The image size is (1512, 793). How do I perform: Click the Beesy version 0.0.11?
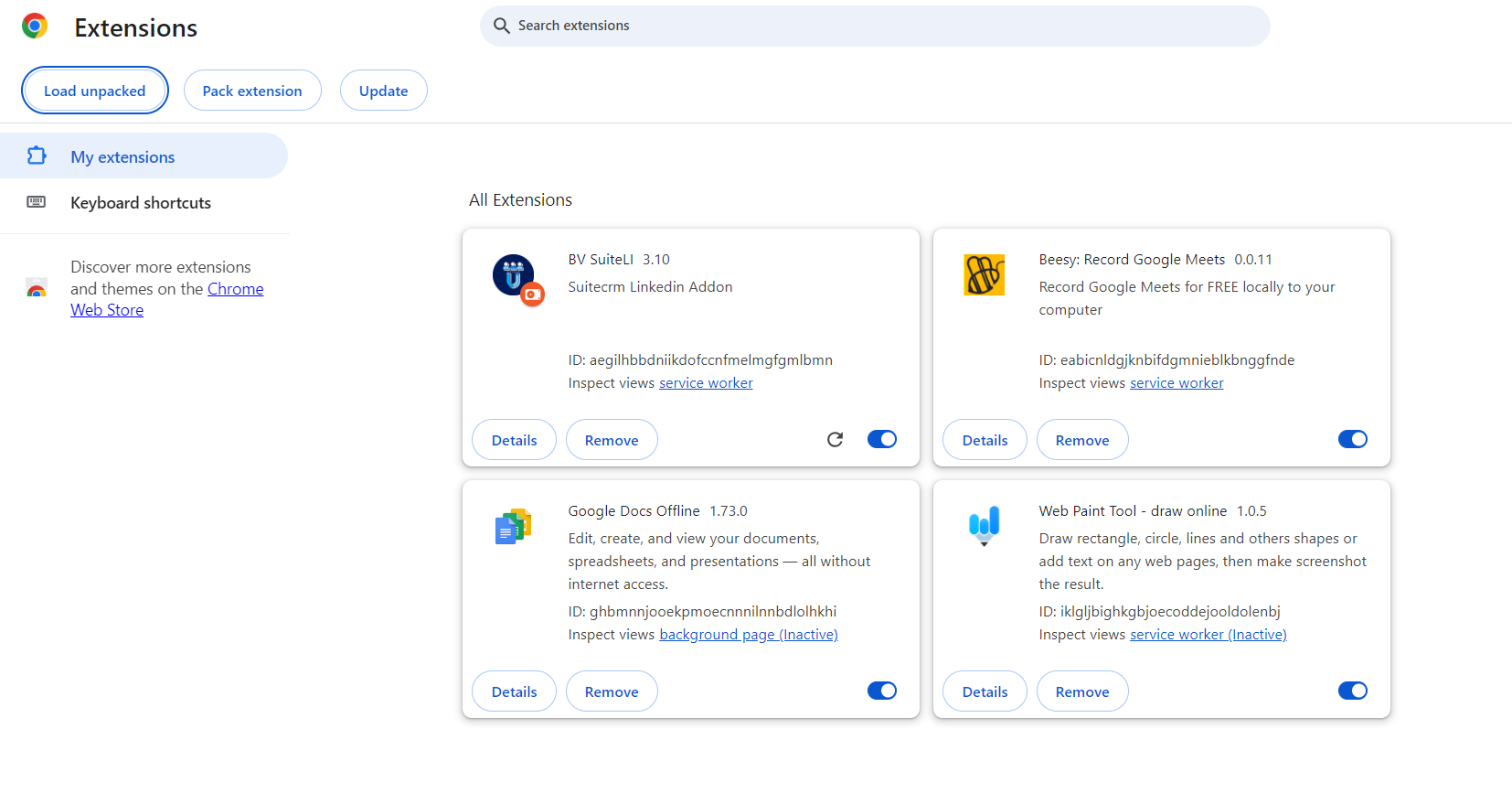tap(1253, 259)
